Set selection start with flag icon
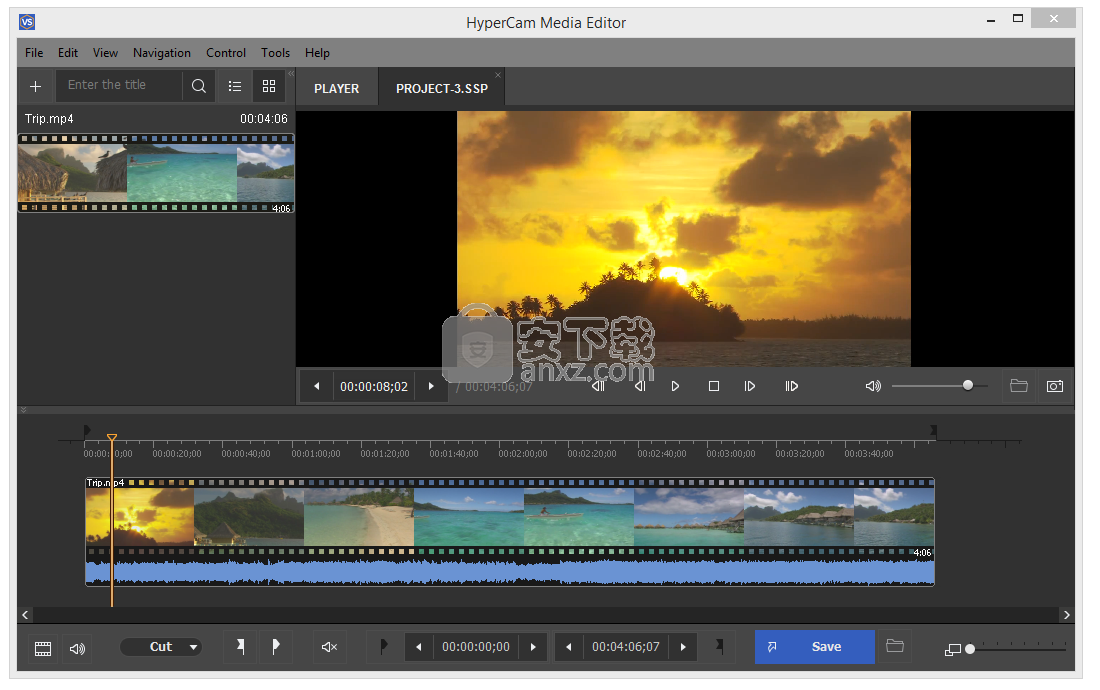The height and width of the screenshot is (690, 1100). 383,647
